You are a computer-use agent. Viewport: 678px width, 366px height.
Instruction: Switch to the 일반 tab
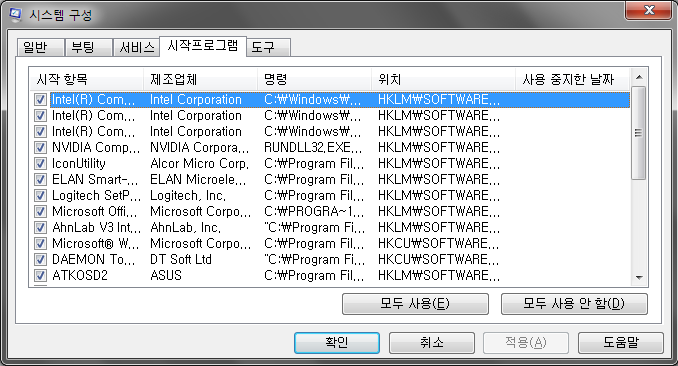click(40, 47)
